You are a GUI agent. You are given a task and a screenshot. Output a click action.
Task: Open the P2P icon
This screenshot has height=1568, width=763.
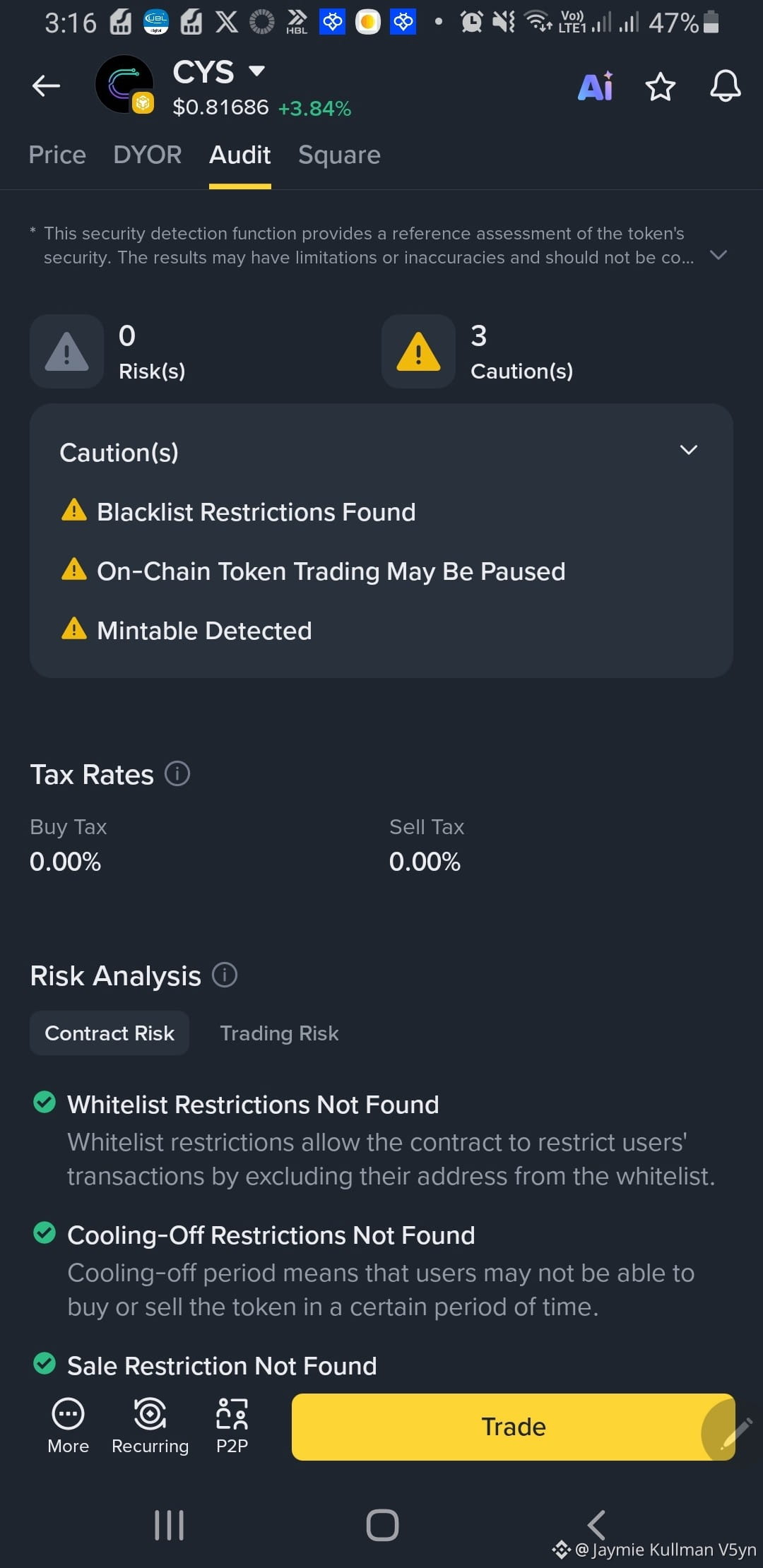pyautogui.click(x=232, y=1426)
